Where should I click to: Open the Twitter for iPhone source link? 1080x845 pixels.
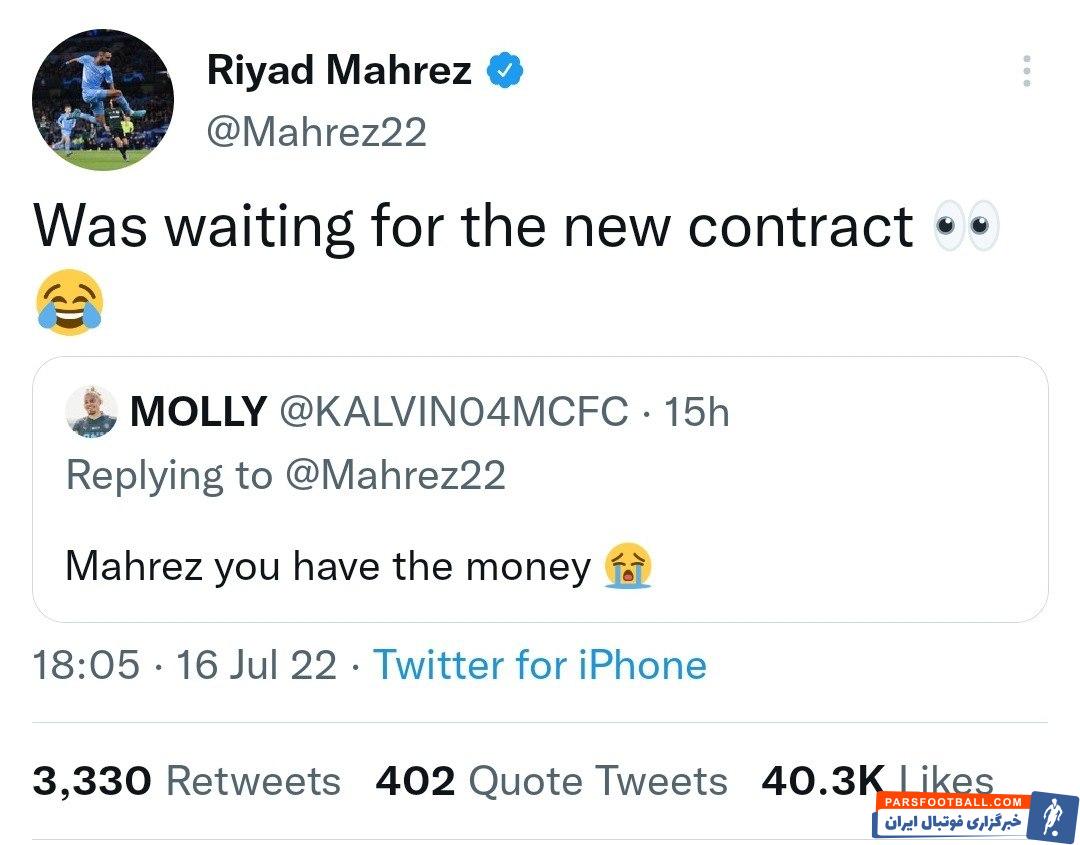tap(540, 665)
